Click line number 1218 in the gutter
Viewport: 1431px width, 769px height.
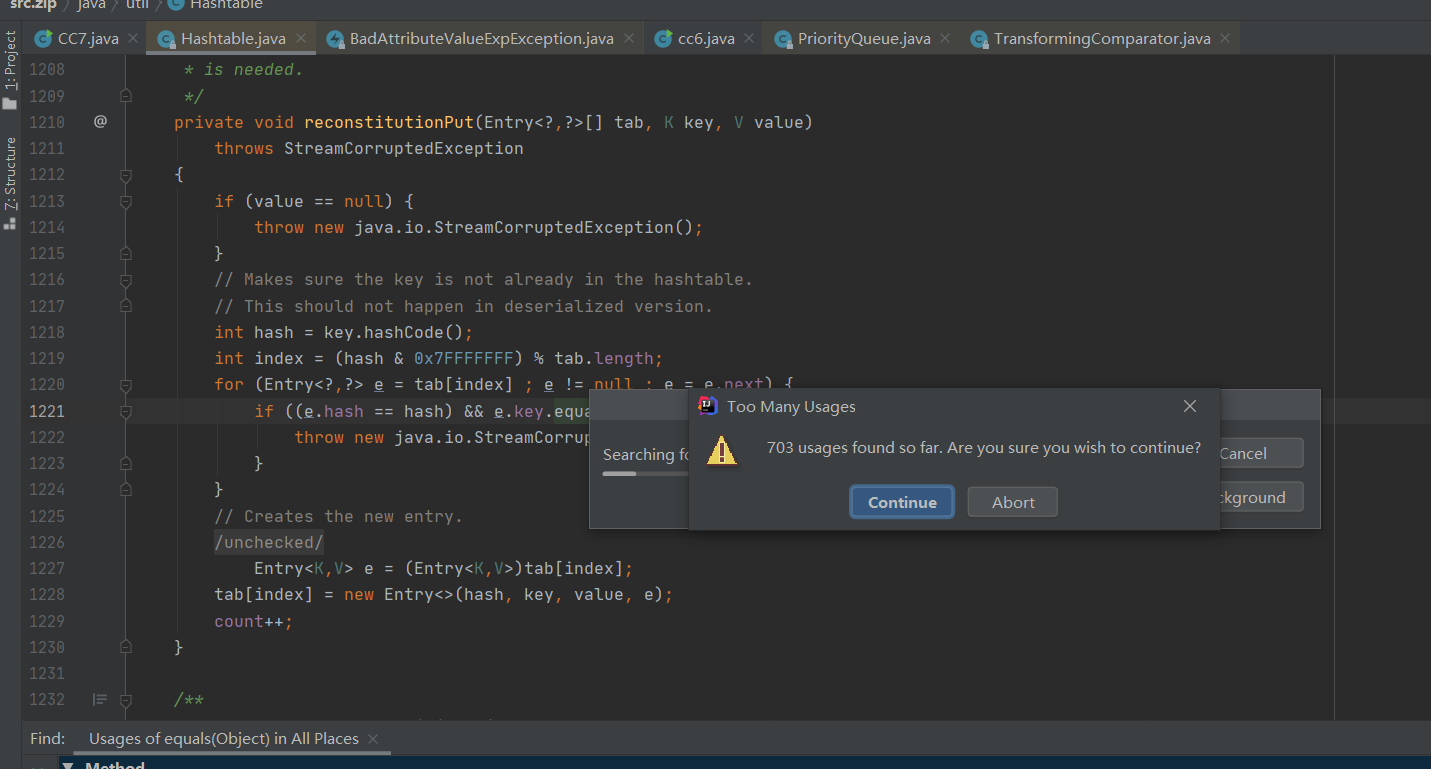coord(47,332)
